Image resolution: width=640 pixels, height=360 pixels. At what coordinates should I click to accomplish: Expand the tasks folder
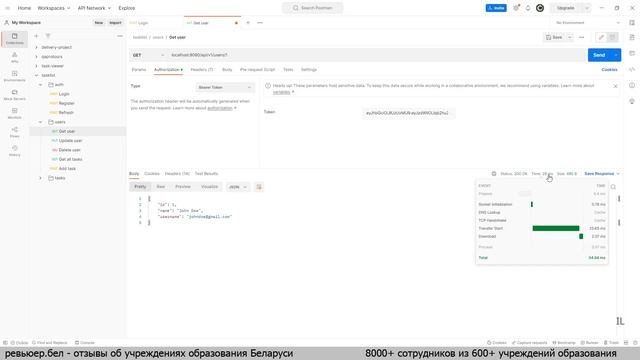[x=40, y=178]
